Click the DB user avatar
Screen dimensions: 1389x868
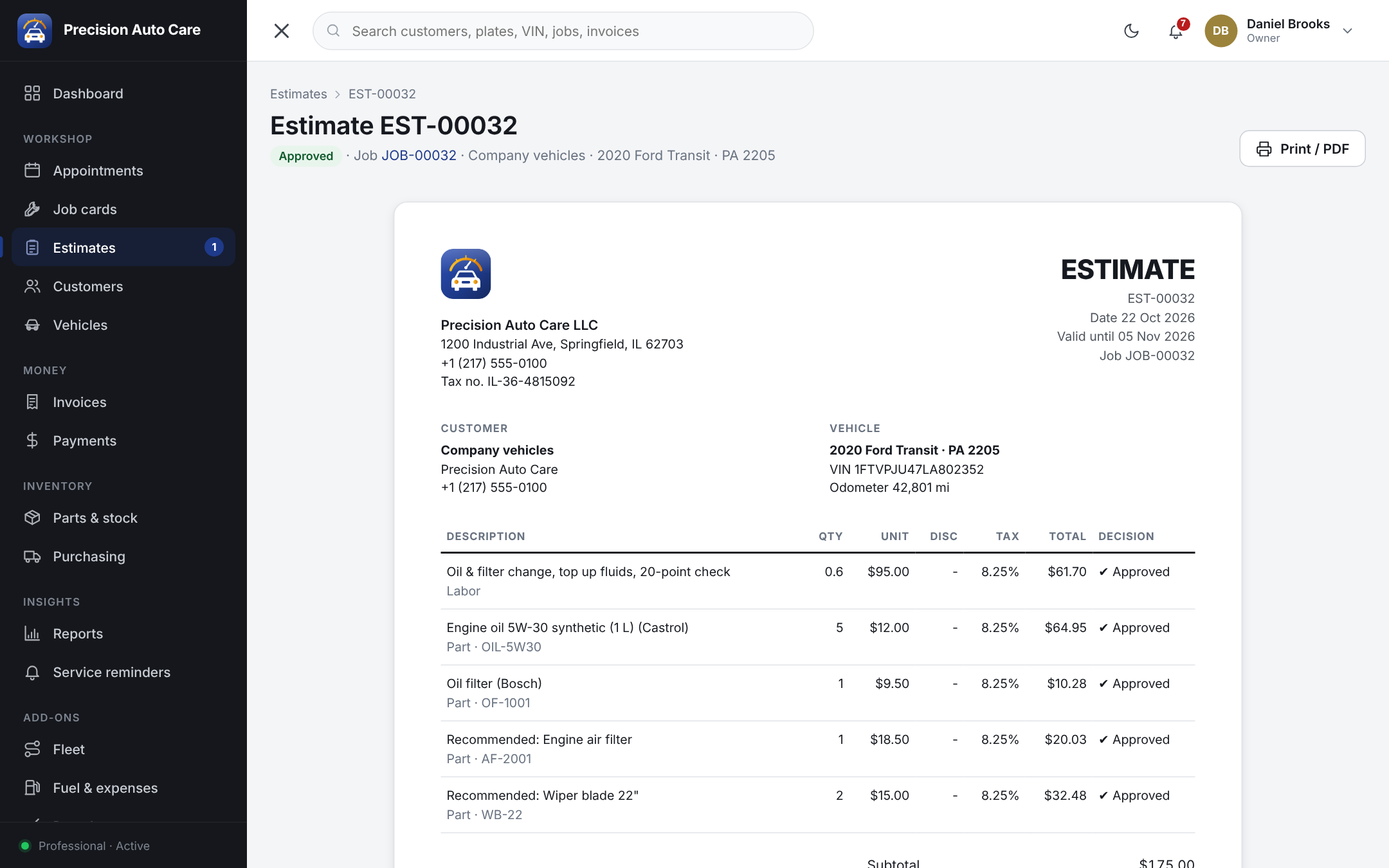[1221, 31]
